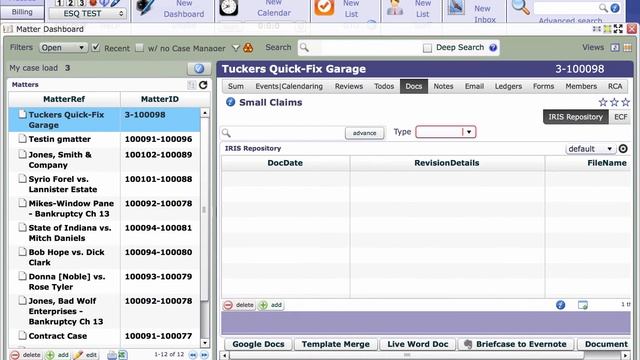Click third rating star
The image size is (640, 360).
click(x=625, y=102)
